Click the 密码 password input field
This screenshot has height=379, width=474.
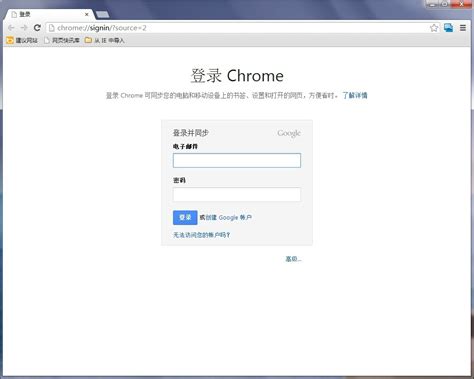(x=237, y=194)
